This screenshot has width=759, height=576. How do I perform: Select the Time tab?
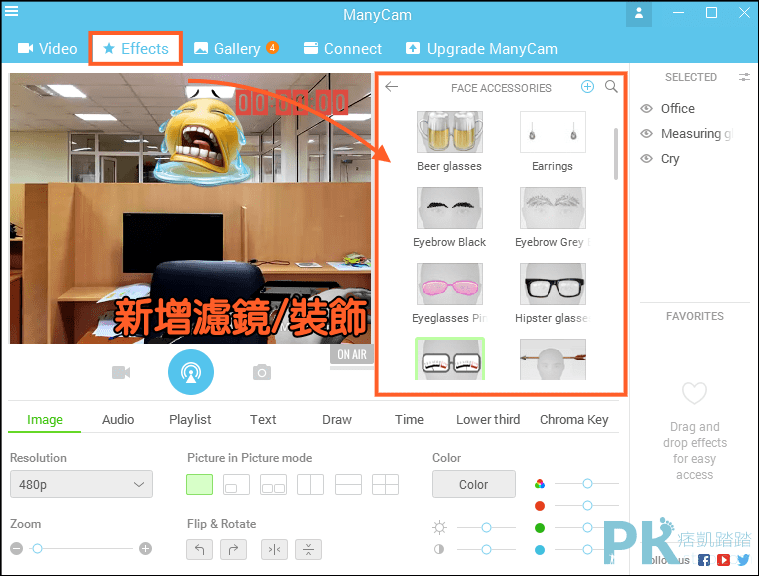[x=409, y=420]
